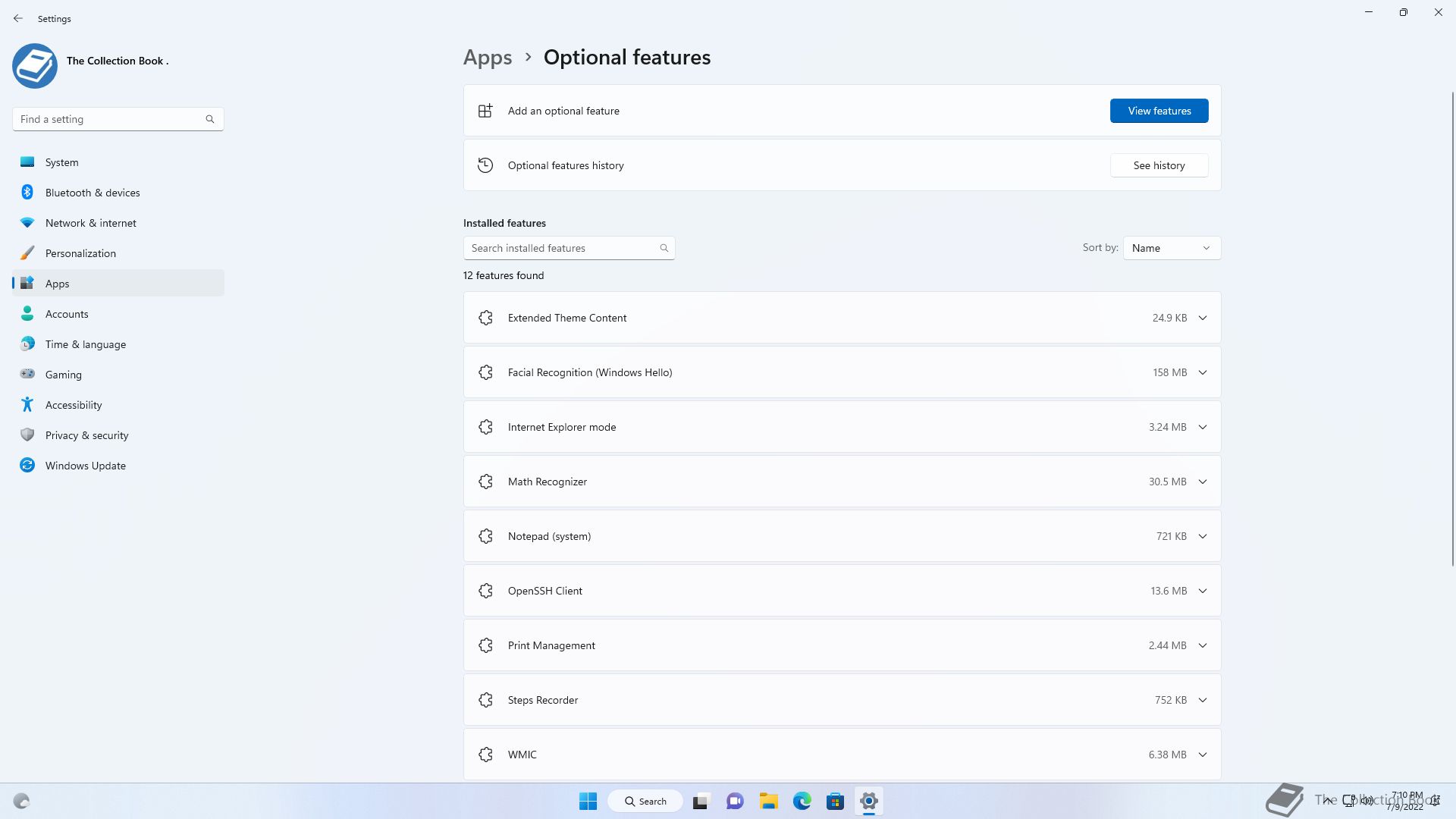Click the Time & language globe icon
Screen dimensions: 1456x819
coord(27,344)
